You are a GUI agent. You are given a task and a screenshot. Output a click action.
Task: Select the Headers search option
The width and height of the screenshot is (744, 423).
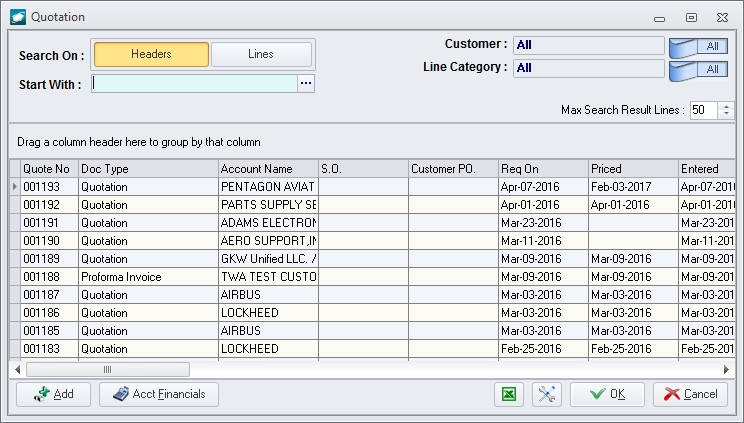pos(151,54)
